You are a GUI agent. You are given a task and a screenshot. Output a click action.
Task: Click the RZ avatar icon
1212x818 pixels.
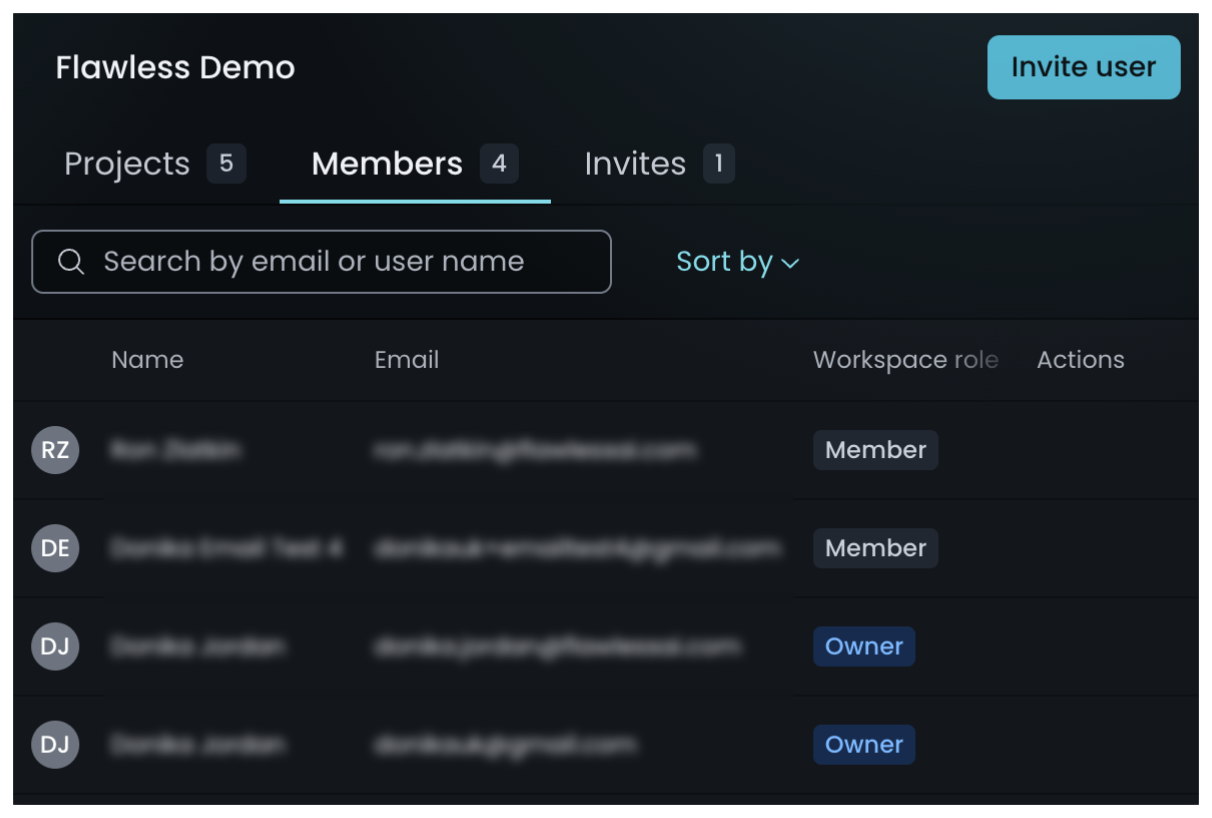[x=55, y=450]
